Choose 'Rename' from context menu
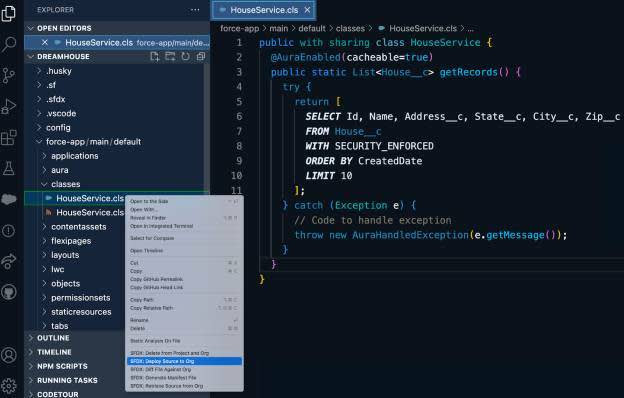This screenshot has width=624, height=398. tap(184, 320)
